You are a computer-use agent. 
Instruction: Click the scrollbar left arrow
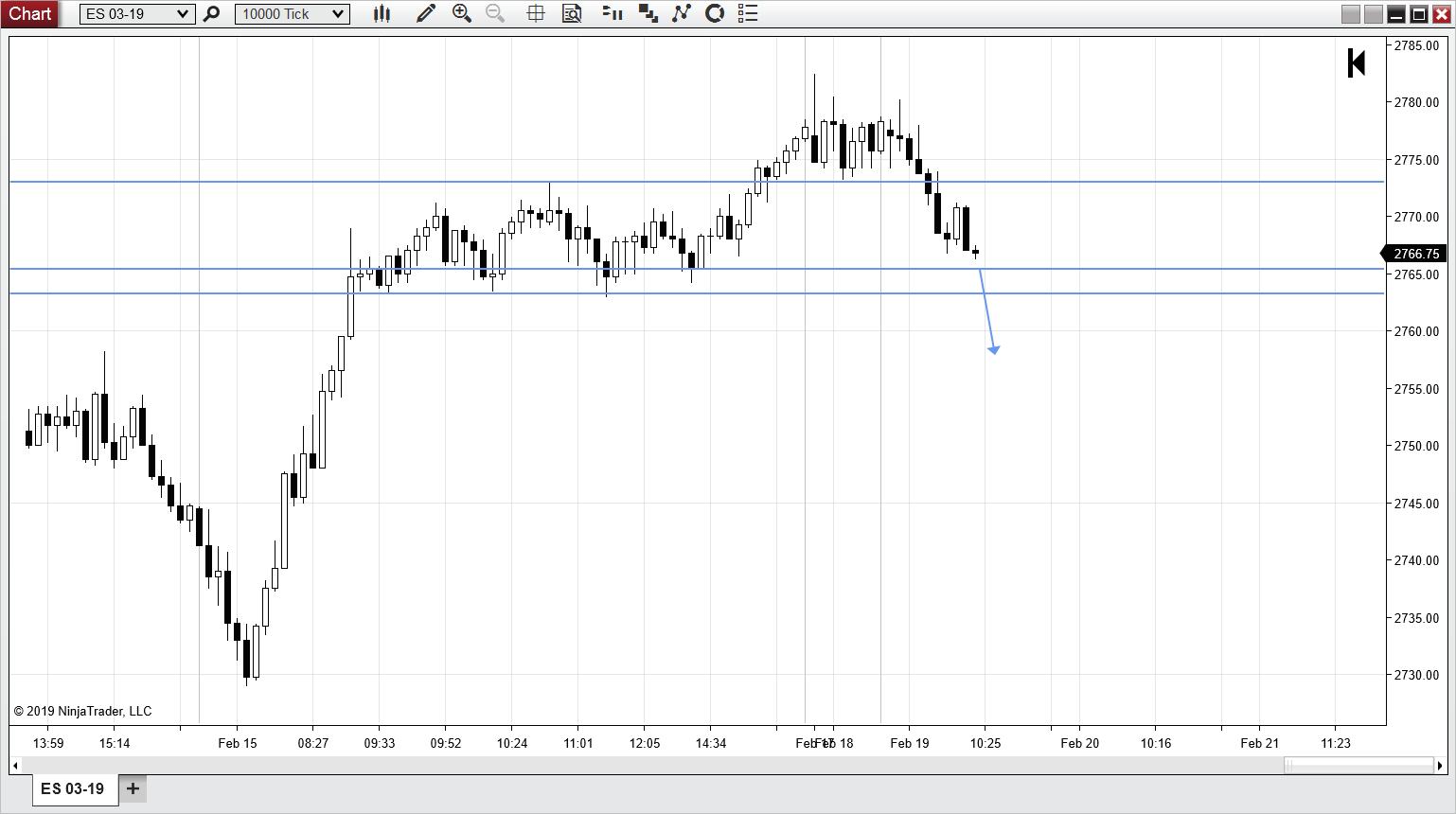click(15, 765)
